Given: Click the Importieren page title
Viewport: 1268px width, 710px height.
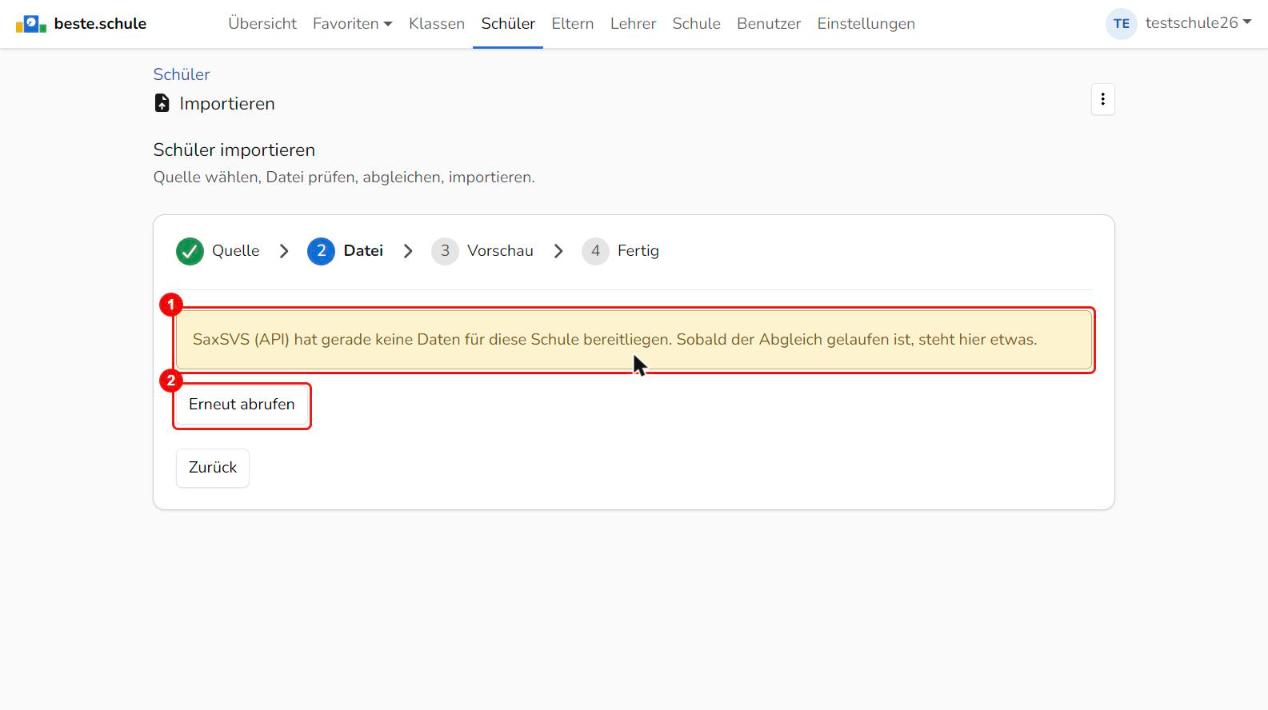Looking at the screenshot, I should coord(227,103).
